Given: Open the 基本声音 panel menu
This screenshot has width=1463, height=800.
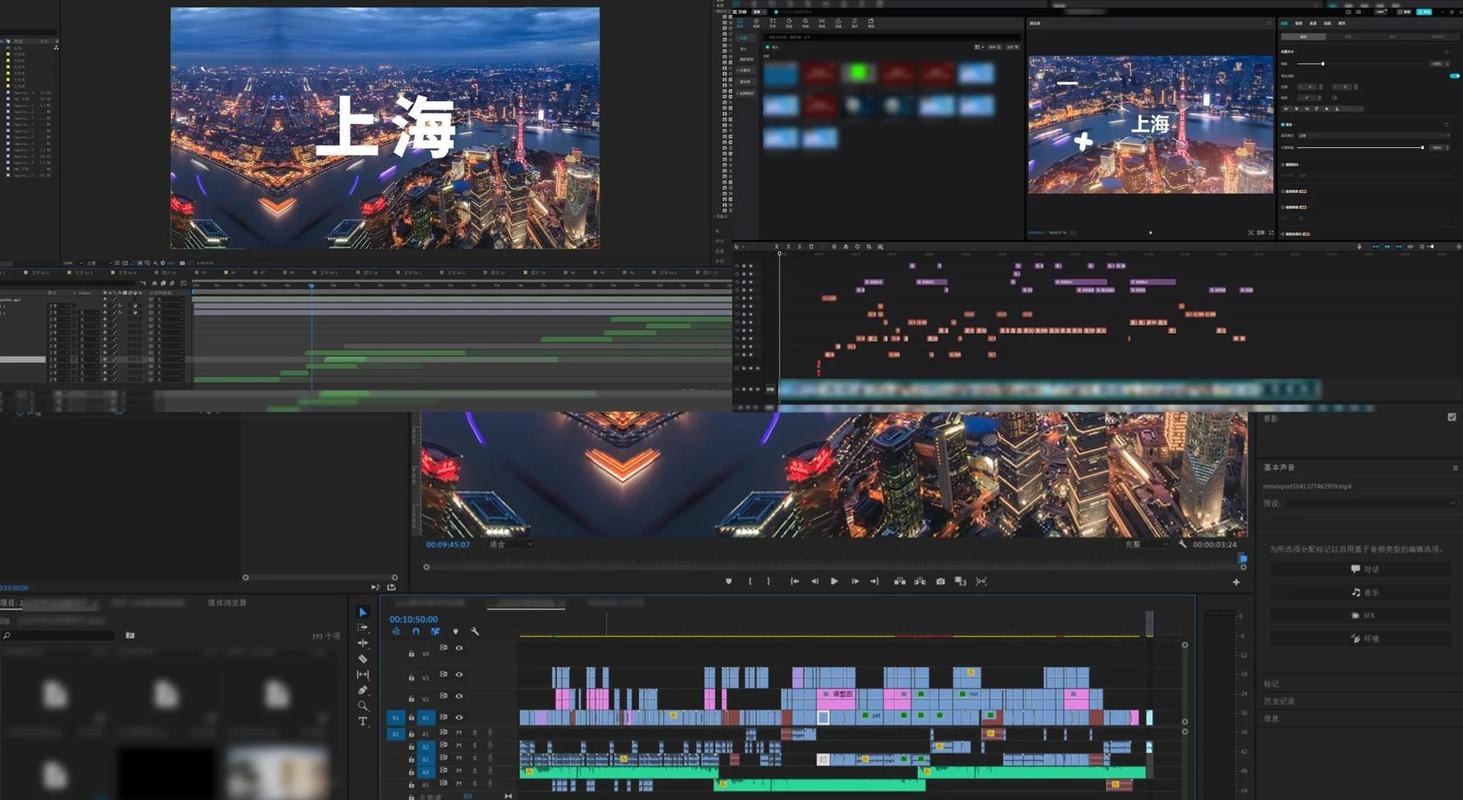Looking at the screenshot, I should coord(1456,468).
